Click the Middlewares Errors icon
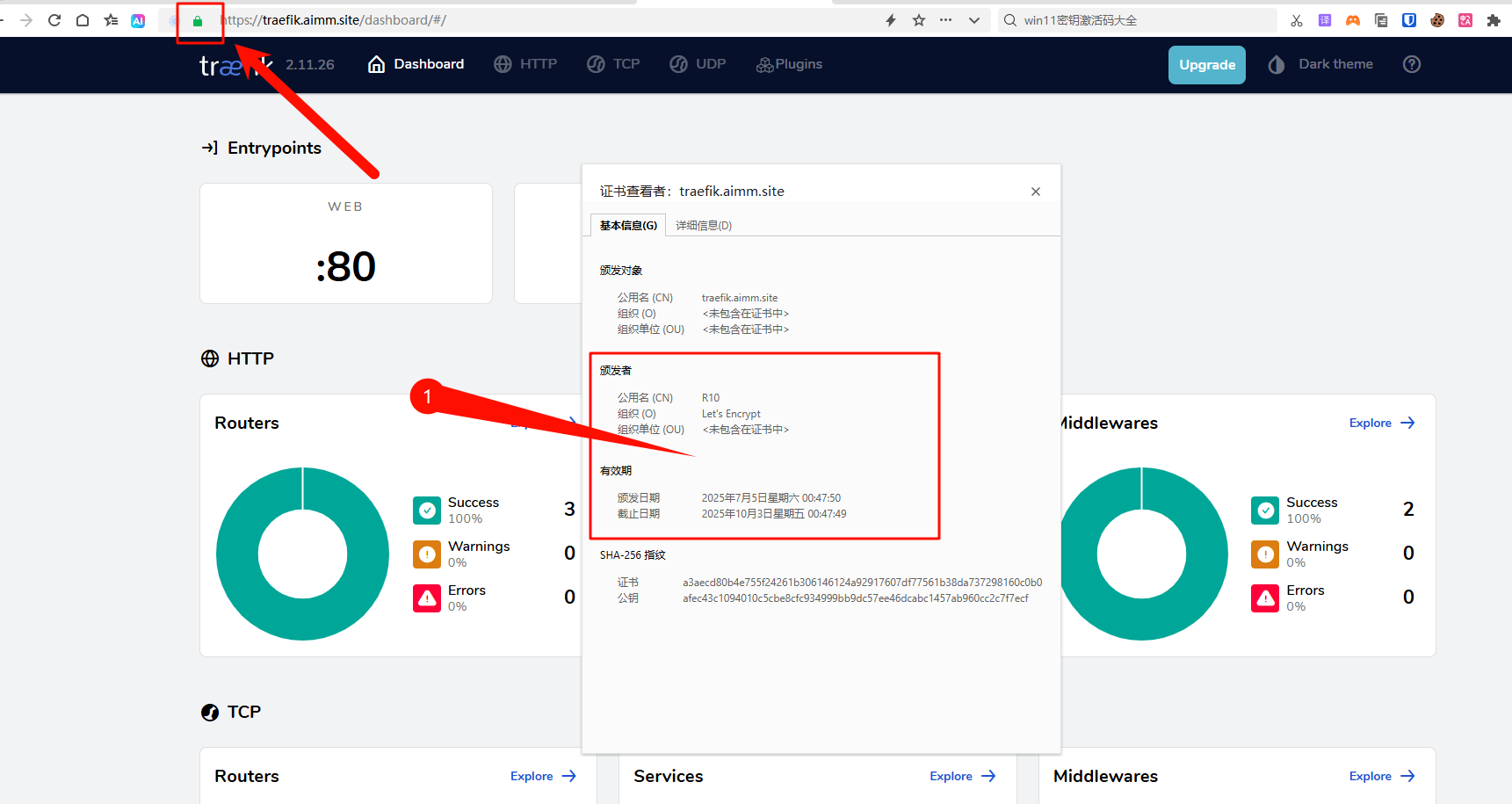 [1265, 598]
